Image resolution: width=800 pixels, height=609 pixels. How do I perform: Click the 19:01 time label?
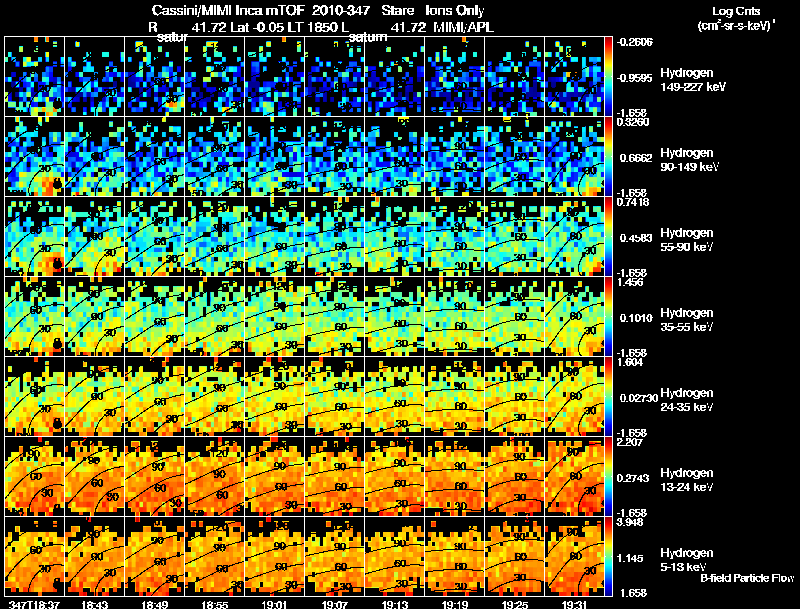click(274, 604)
